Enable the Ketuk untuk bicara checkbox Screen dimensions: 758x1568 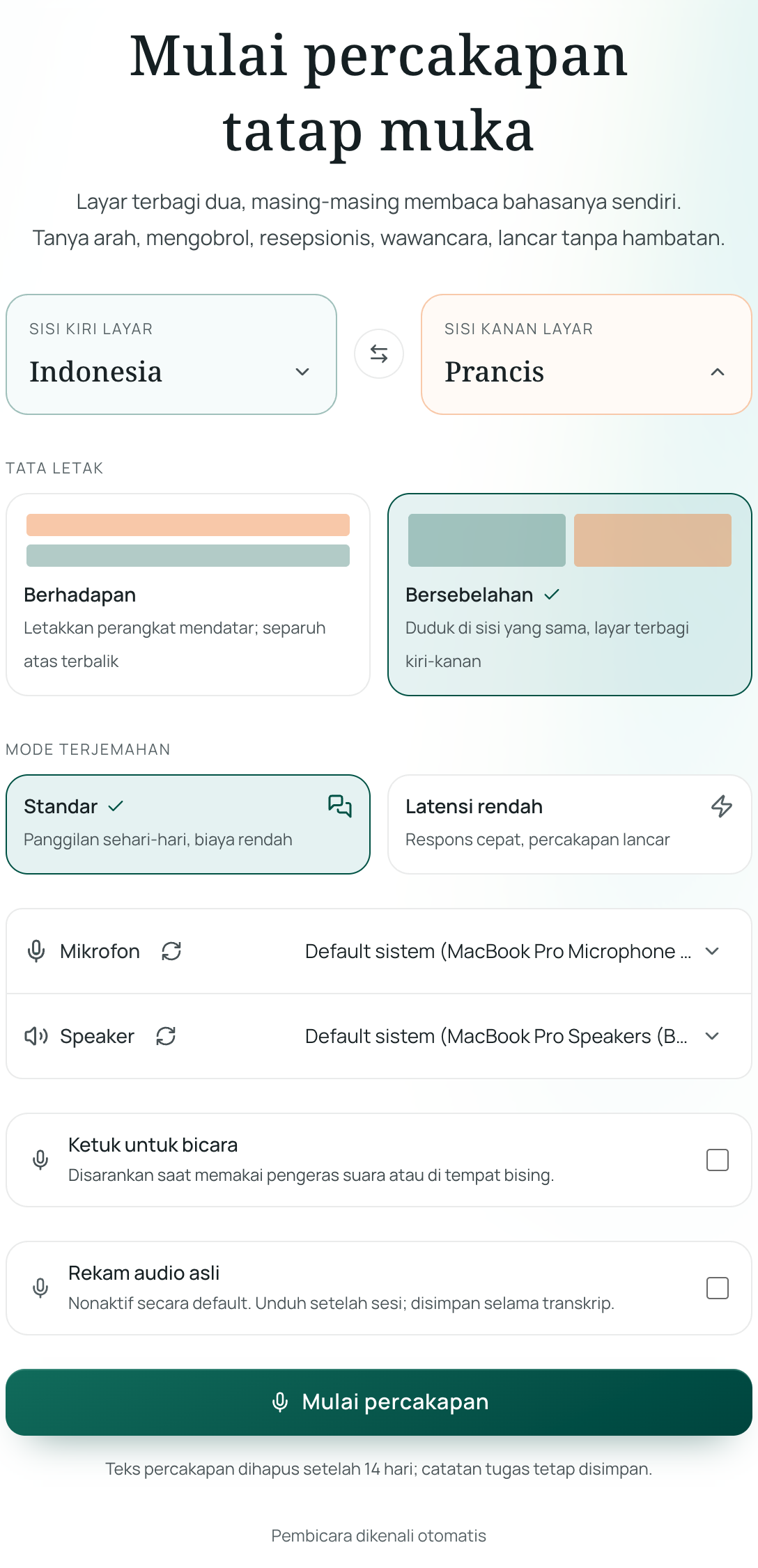pyautogui.click(x=718, y=1160)
